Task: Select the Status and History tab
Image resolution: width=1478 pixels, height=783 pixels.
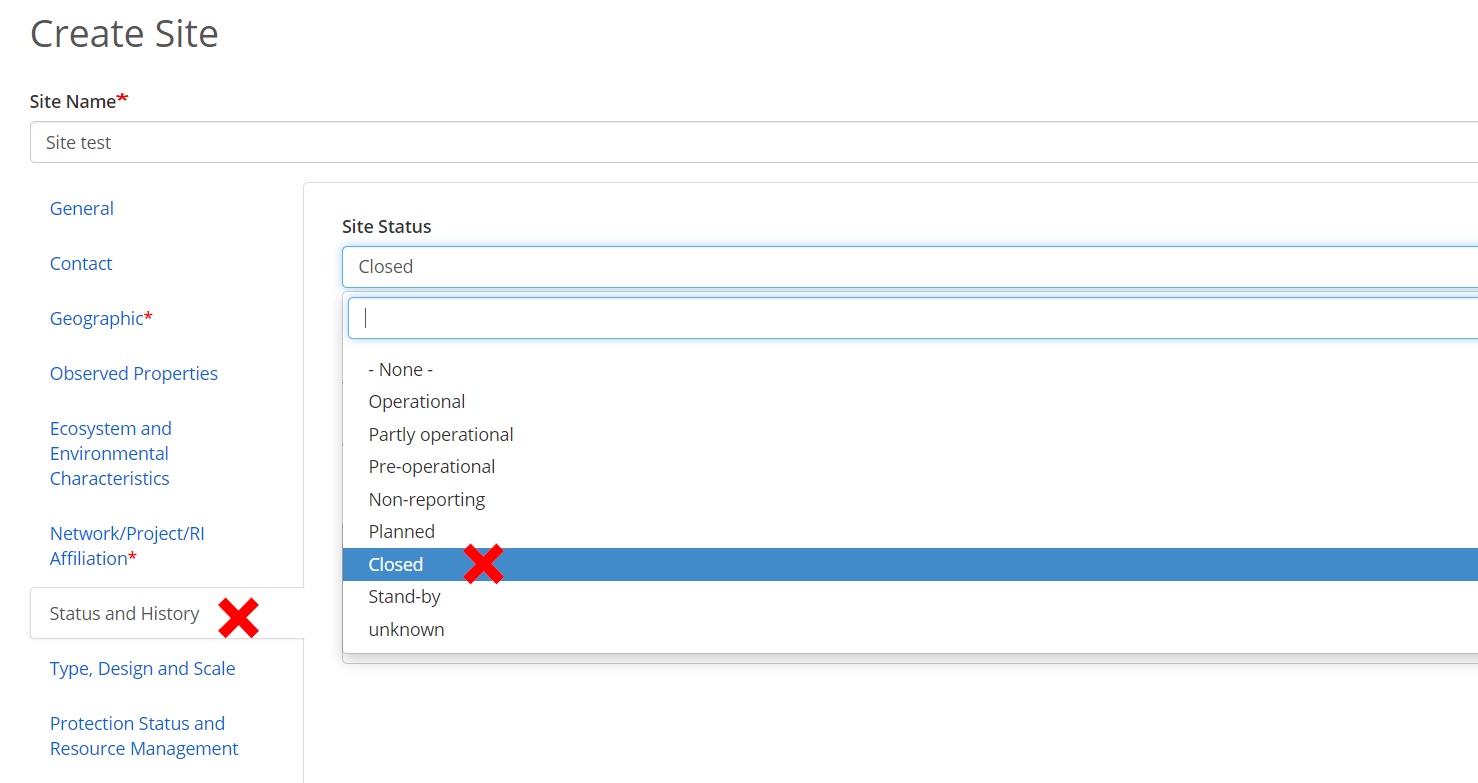Action: click(x=125, y=613)
